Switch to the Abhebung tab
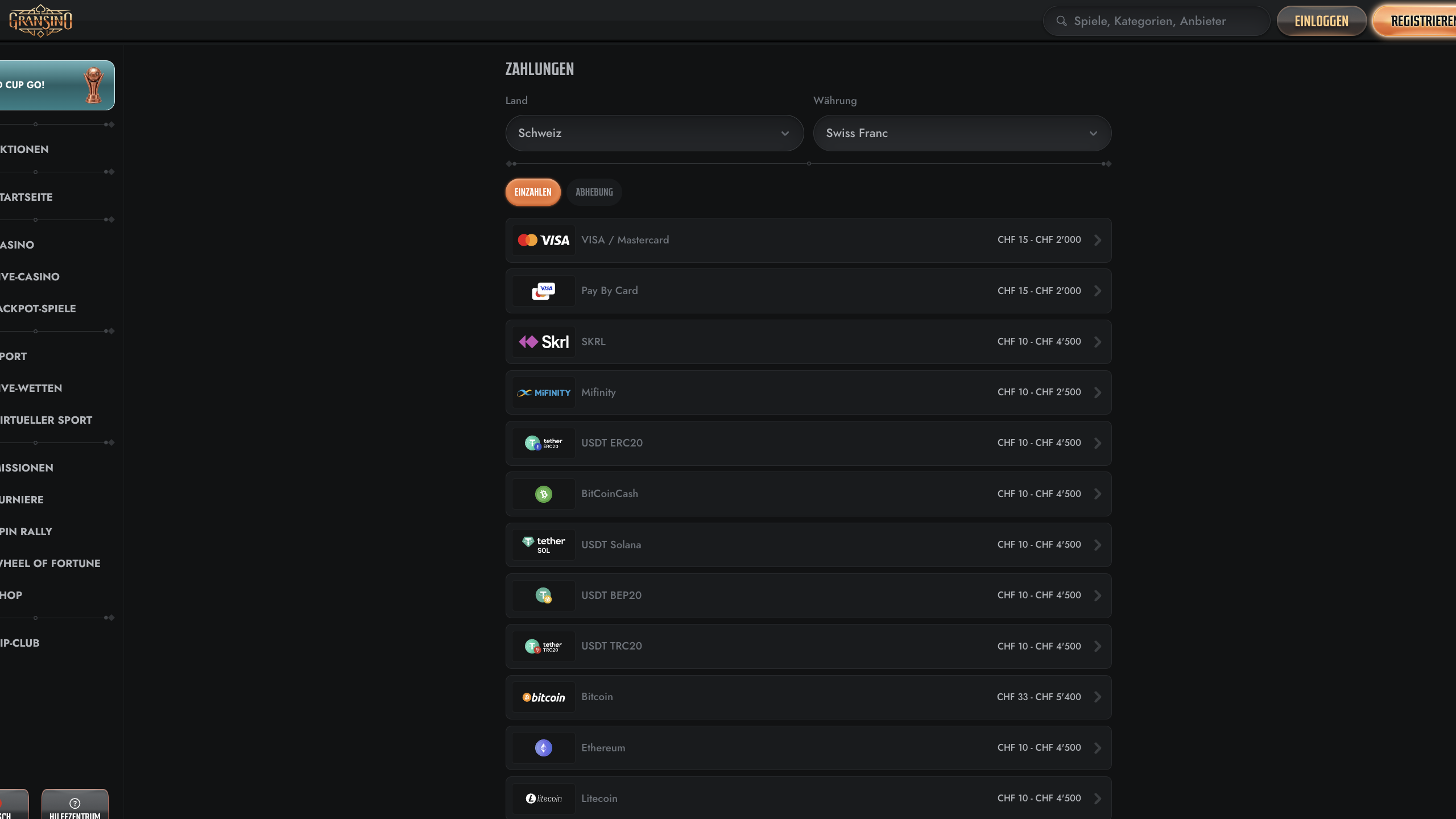Viewport: 1456px width, 819px height. pos(594,192)
